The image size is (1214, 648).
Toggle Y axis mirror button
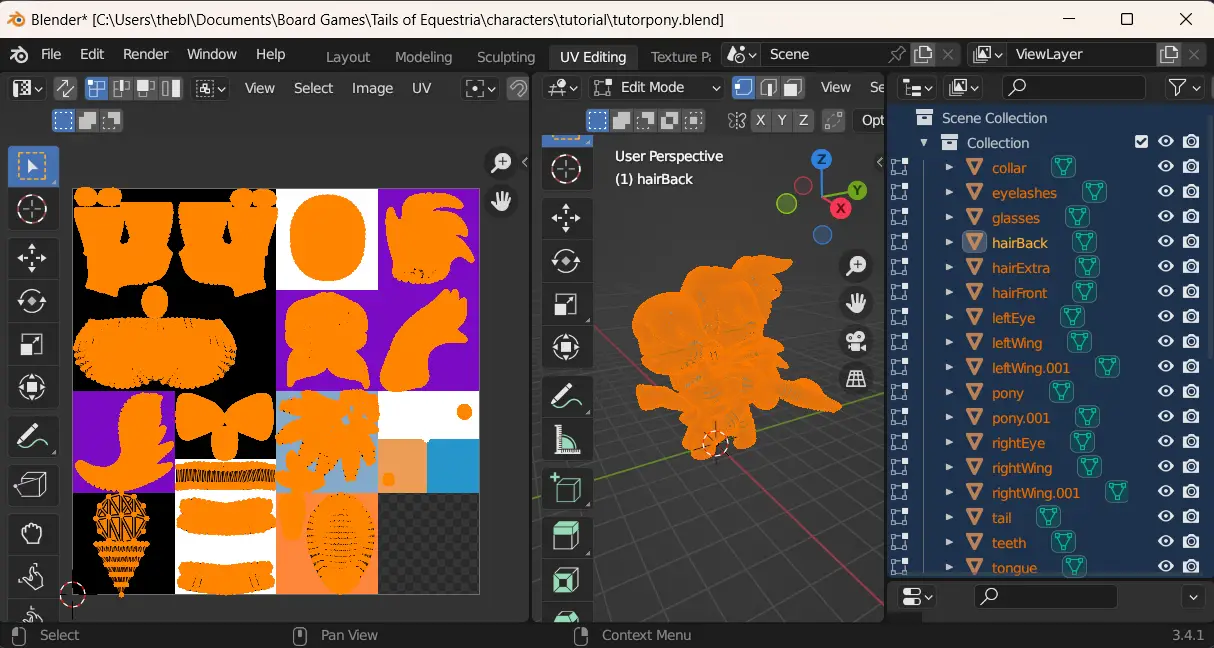click(x=782, y=120)
